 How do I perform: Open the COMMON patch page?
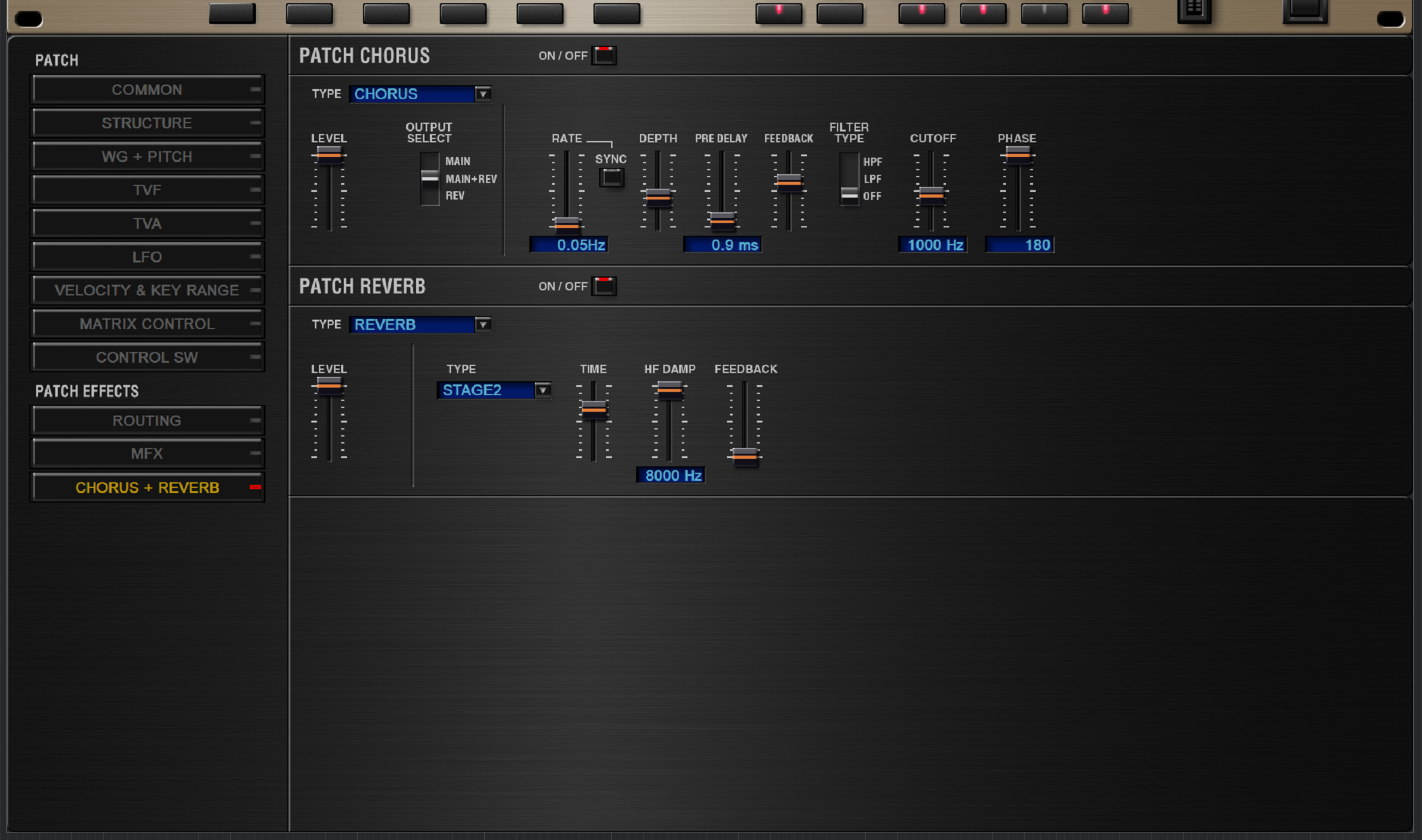pyautogui.click(x=147, y=90)
